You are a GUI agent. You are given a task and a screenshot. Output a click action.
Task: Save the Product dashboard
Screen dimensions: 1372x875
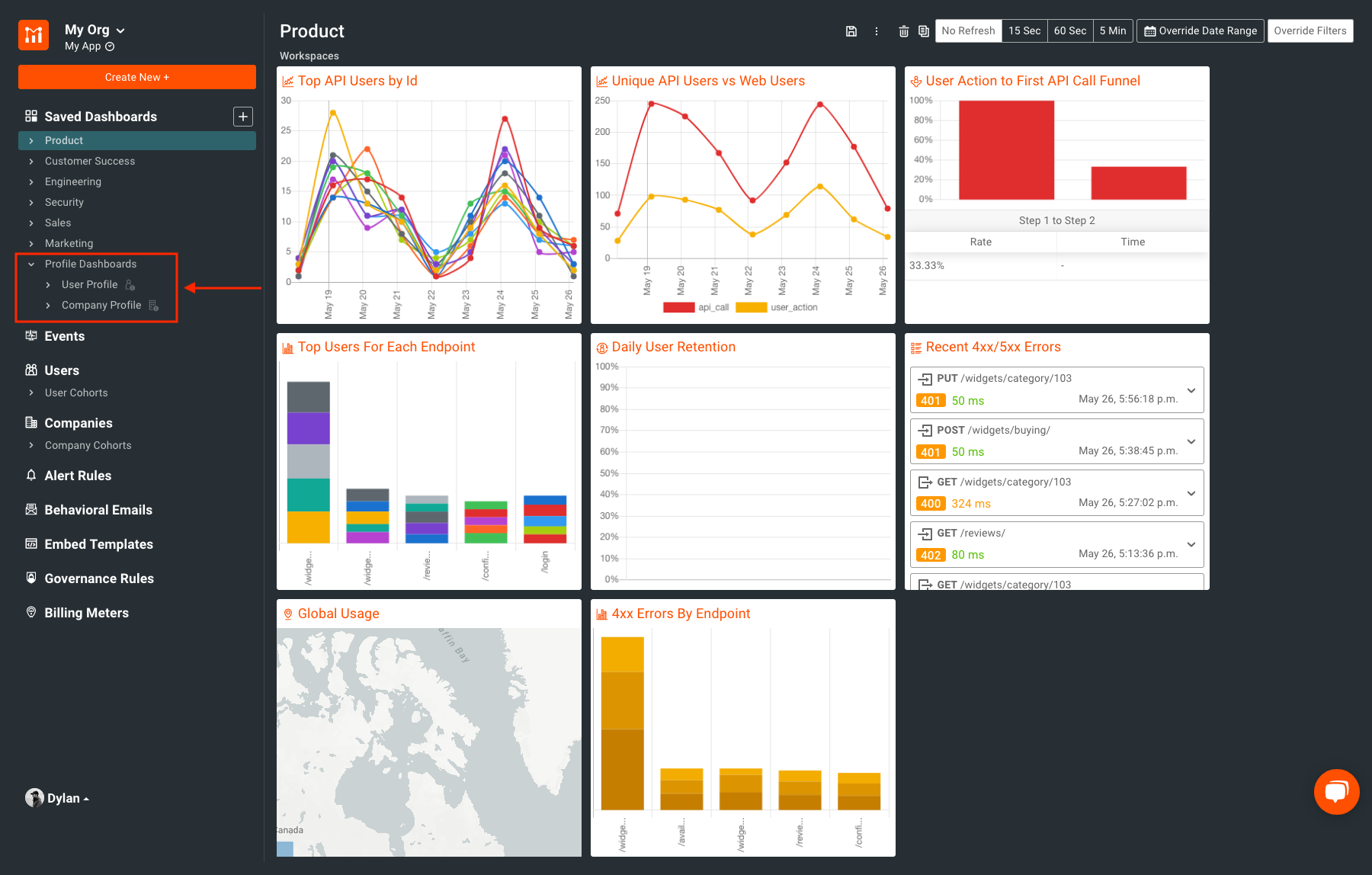click(x=851, y=31)
